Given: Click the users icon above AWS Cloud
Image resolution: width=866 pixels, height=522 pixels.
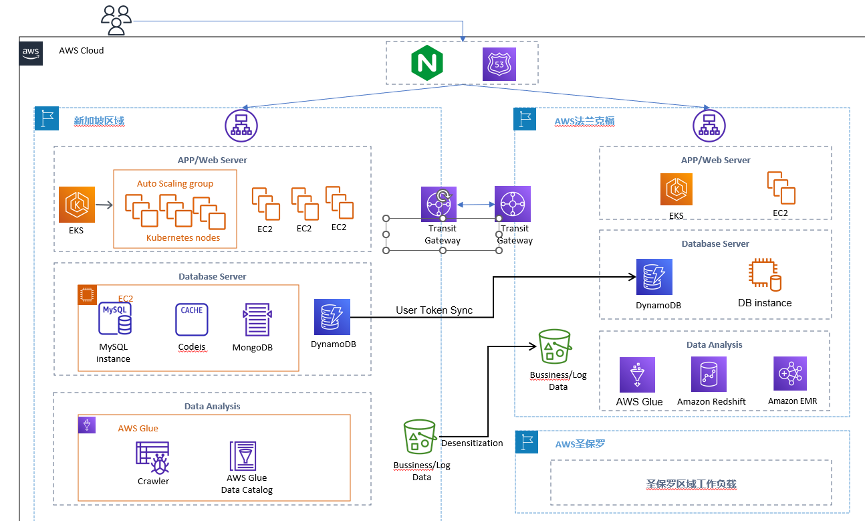Looking at the screenshot, I should (x=117, y=17).
